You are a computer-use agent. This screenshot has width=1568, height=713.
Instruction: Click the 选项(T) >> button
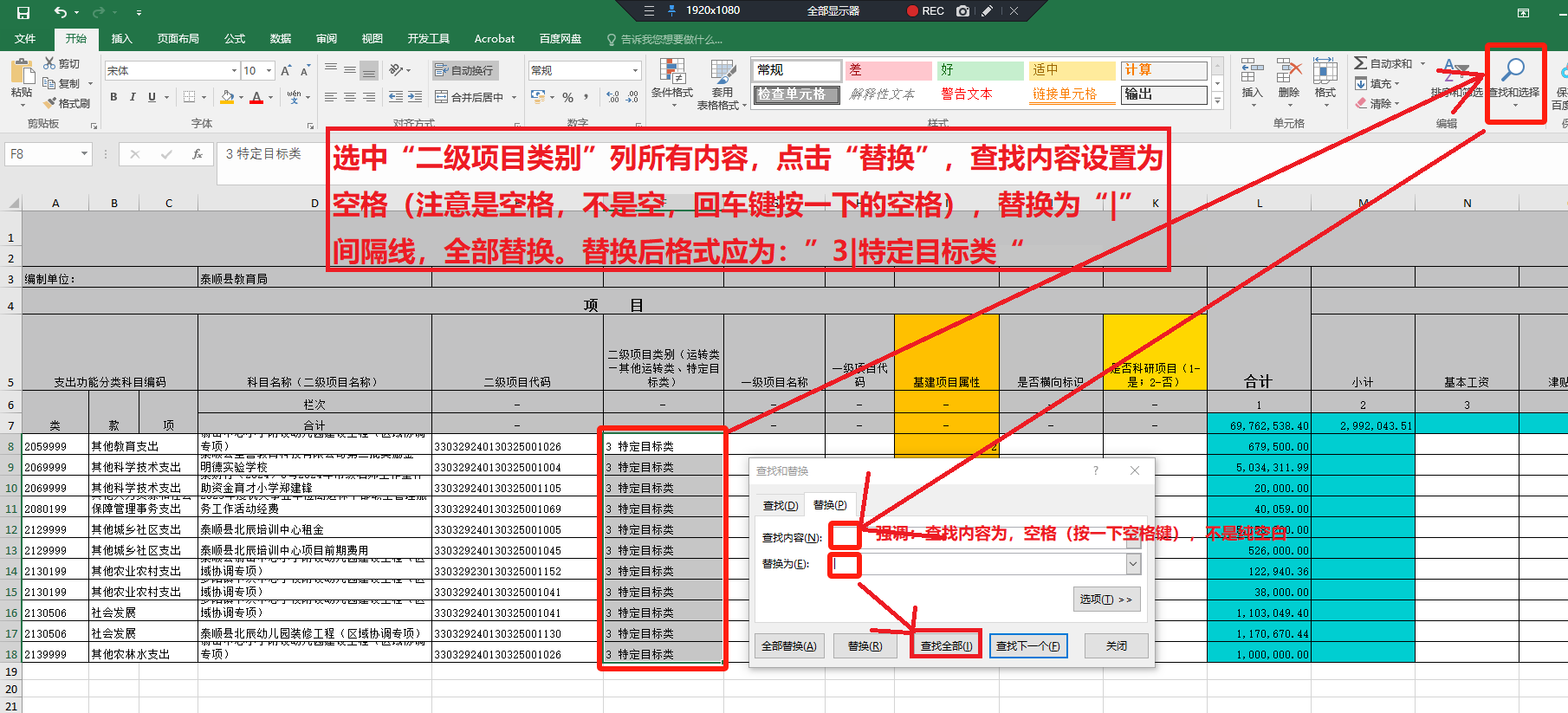1106,600
